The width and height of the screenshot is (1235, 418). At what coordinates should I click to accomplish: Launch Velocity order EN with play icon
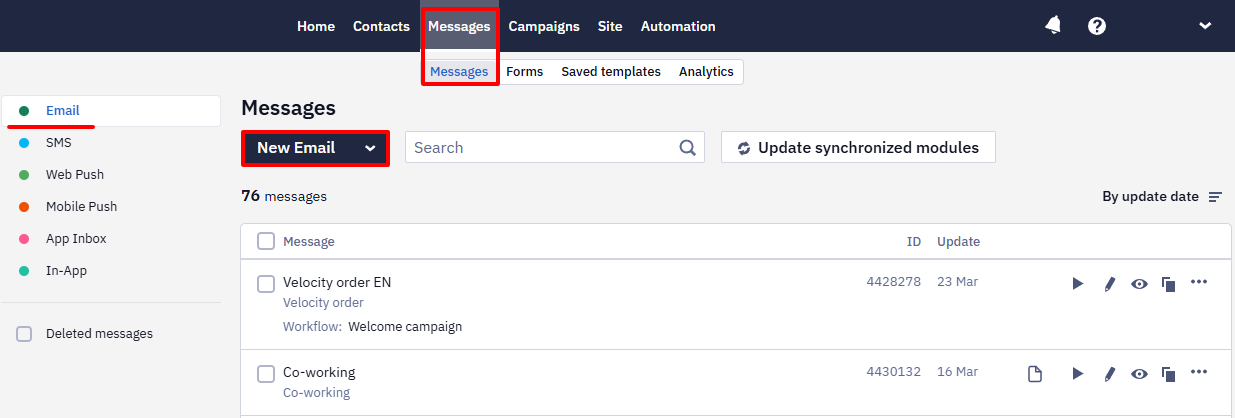pyautogui.click(x=1078, y=284)
